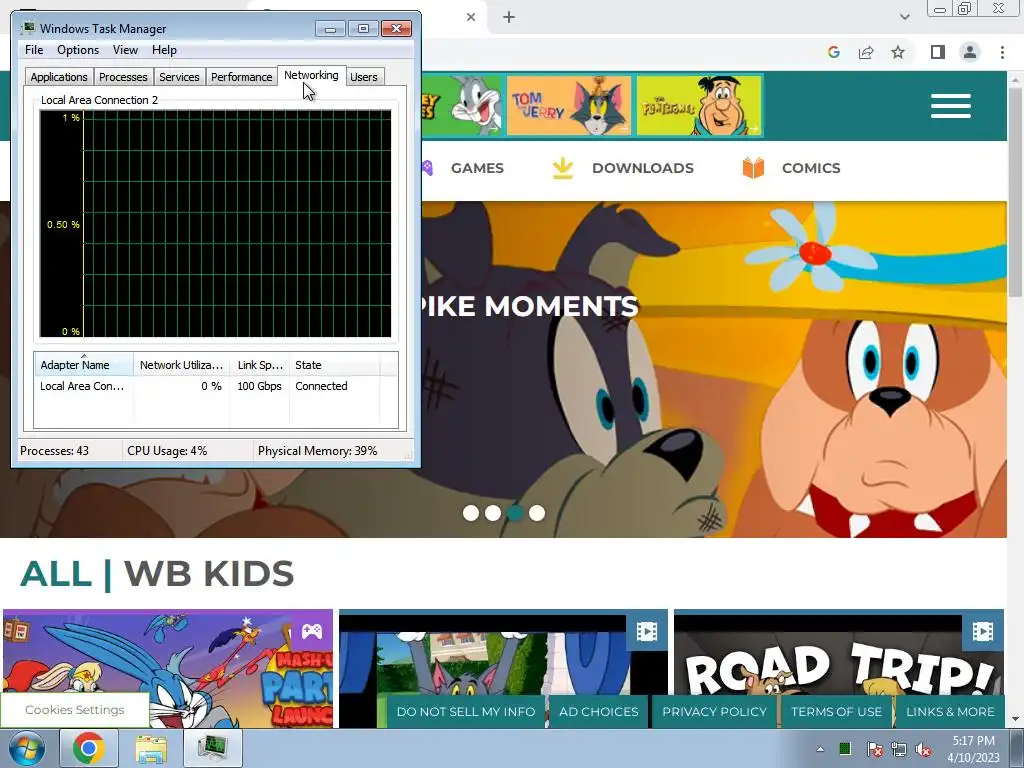The image size is (1024, 768).
Task: Go to the COMICS section
Action: [x=811, y=168]
